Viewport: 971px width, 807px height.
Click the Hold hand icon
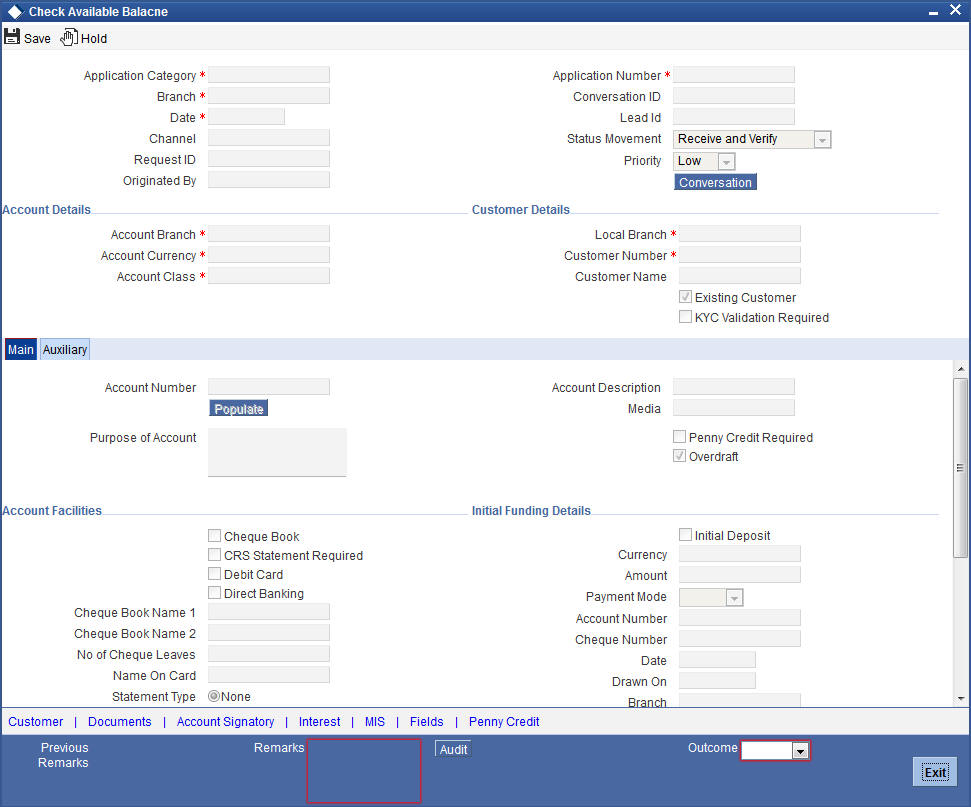click(69, 37)
